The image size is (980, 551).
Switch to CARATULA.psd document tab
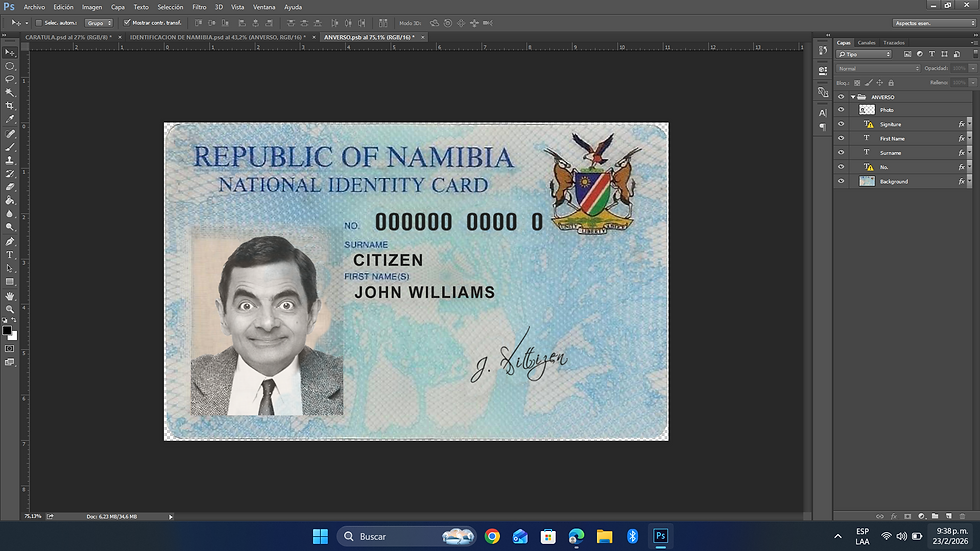click(x=69, y=37)
